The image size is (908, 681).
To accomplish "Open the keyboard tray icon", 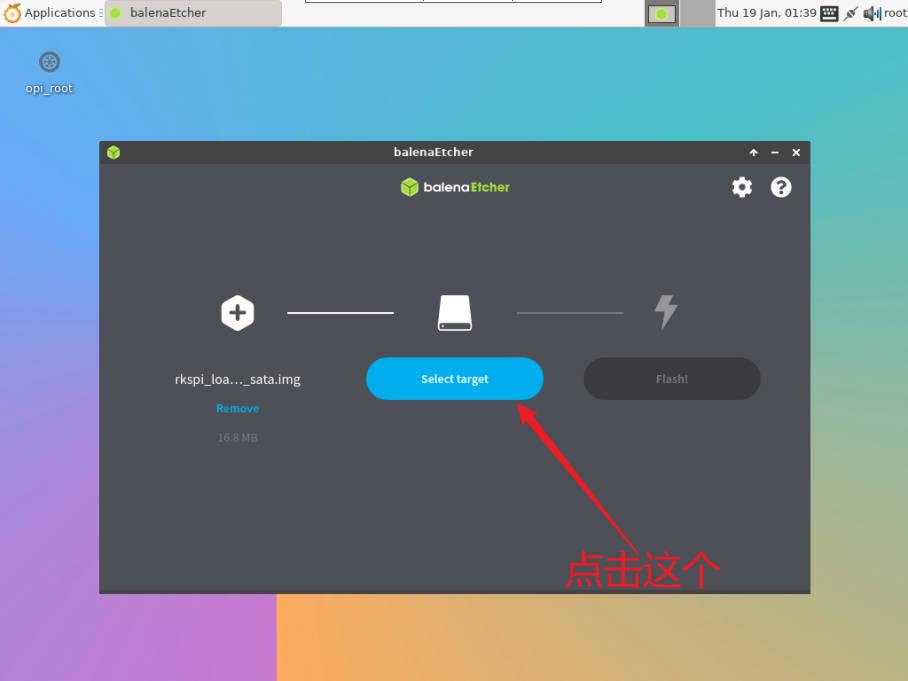I will click(829, 13).
